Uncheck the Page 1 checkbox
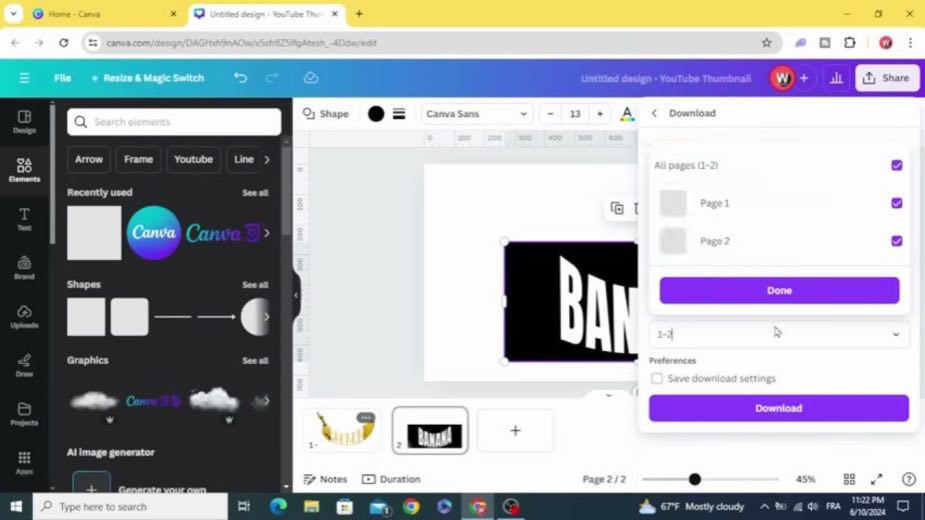The height and width of the screenshot is (520, 925). pyautogui.click(x=897, y=203)
